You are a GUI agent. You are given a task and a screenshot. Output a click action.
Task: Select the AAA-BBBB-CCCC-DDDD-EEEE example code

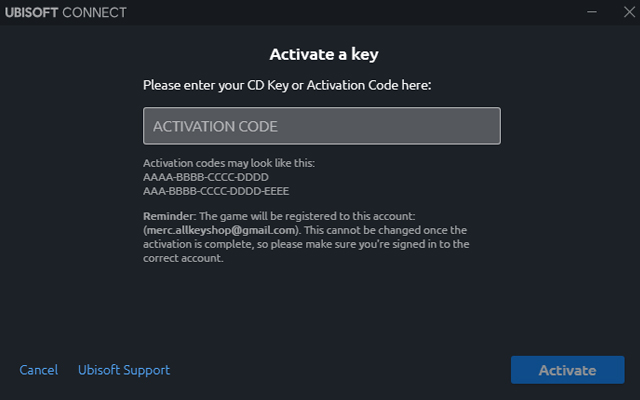[x=217, y=190]
